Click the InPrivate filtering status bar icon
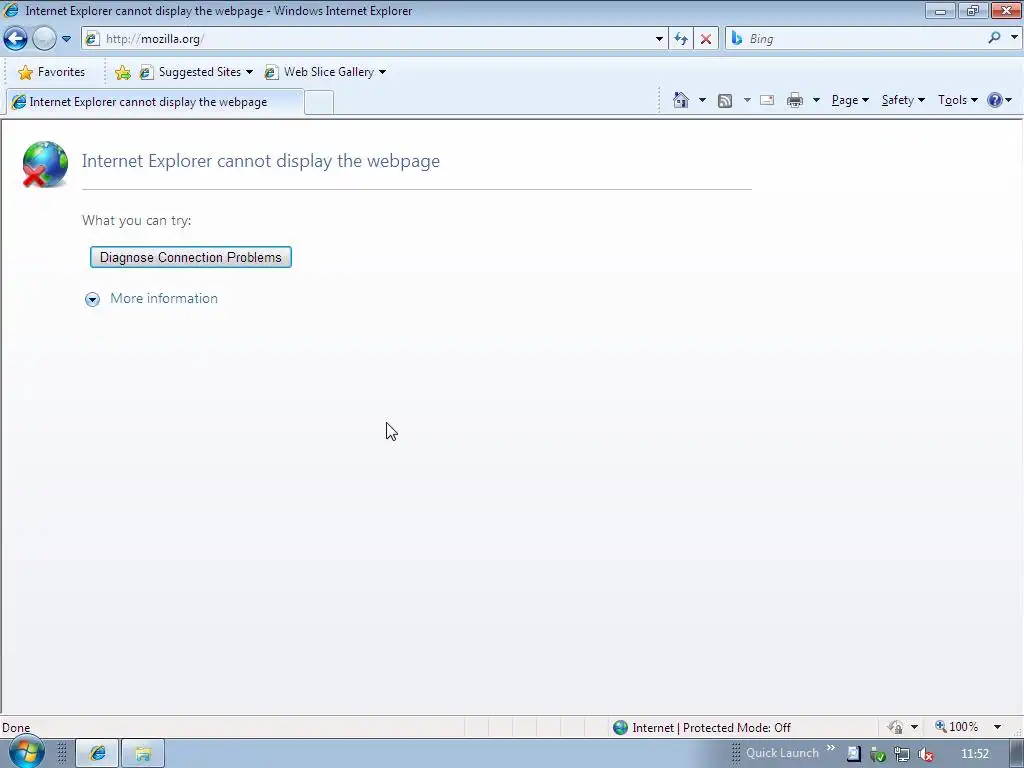The width and height of the screenshot is (1024, 768). tap(895, 727)
